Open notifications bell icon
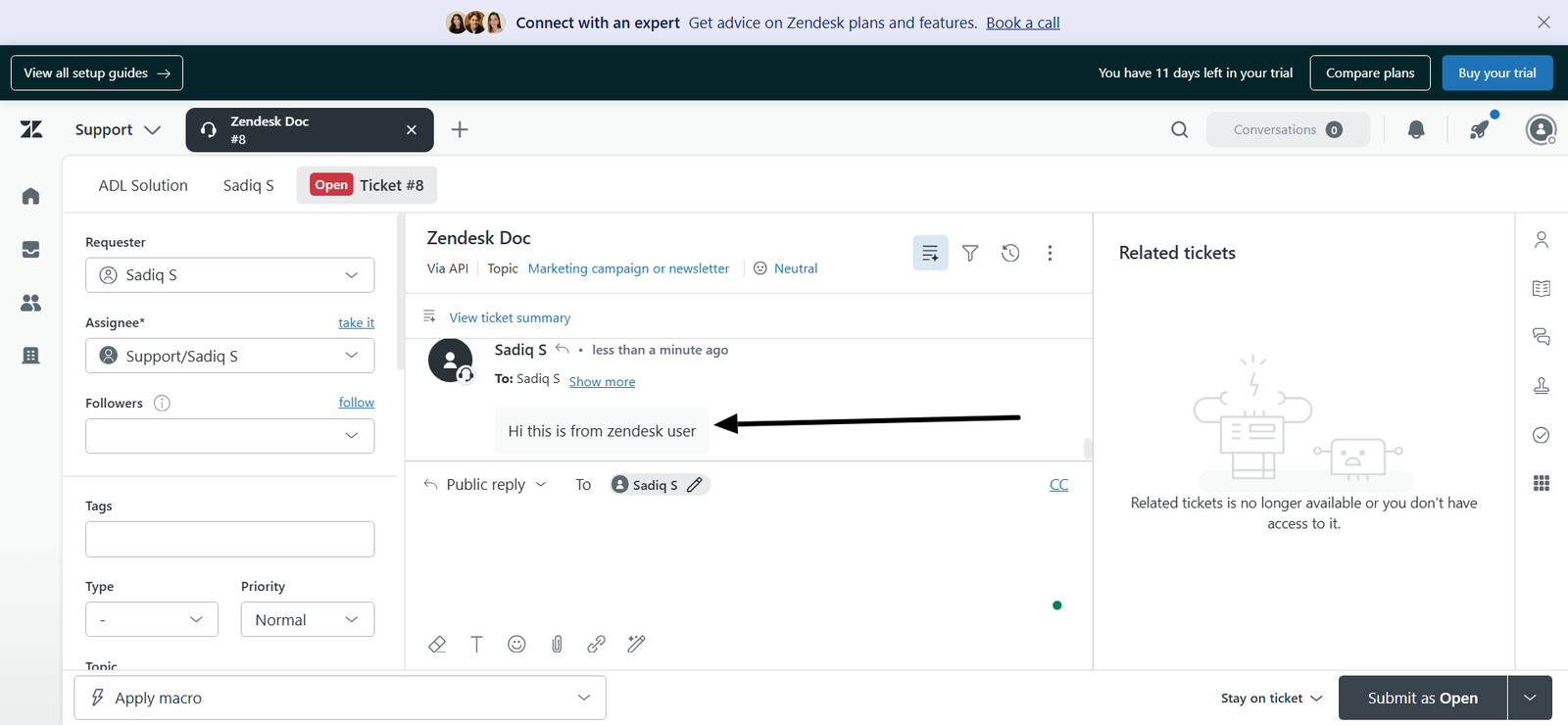 (1416, 129)
